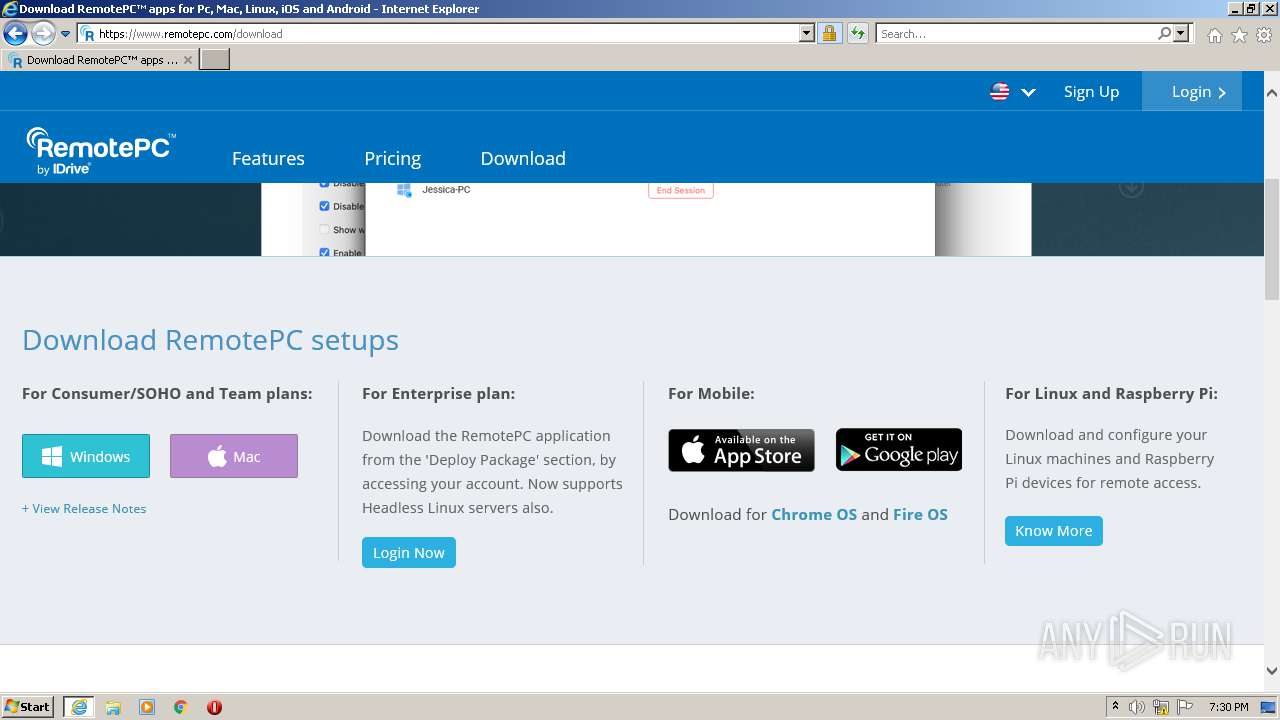
Task: Click the vertical scrollbar thumb
Action: pyautogui.click(x=1272, y=240)
